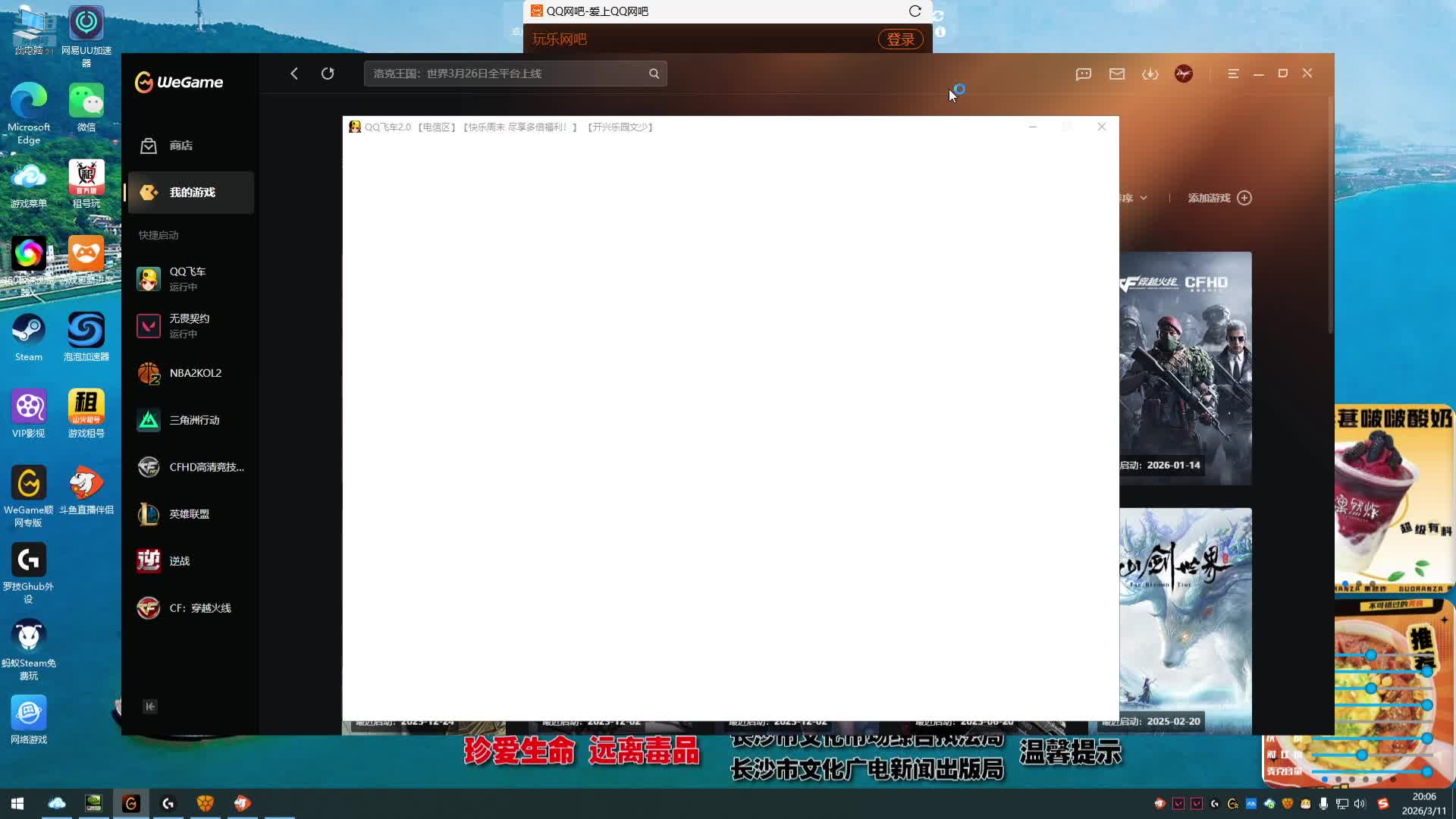Open Windows Start menu
Screen dimensions: 1456x819
tap(17, 803)
